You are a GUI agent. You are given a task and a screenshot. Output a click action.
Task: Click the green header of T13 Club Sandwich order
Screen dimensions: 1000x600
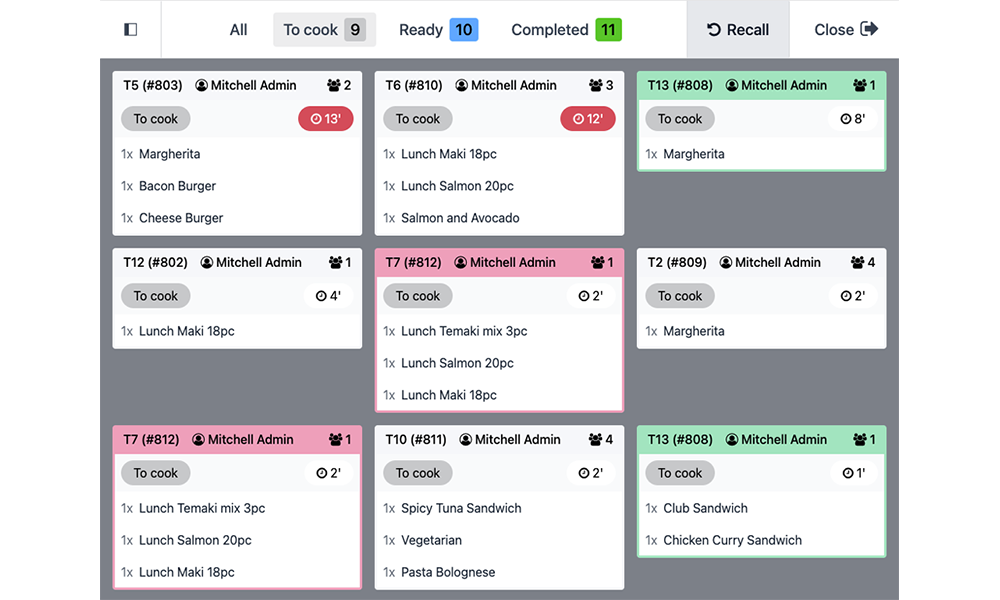[x=761, y=440]
